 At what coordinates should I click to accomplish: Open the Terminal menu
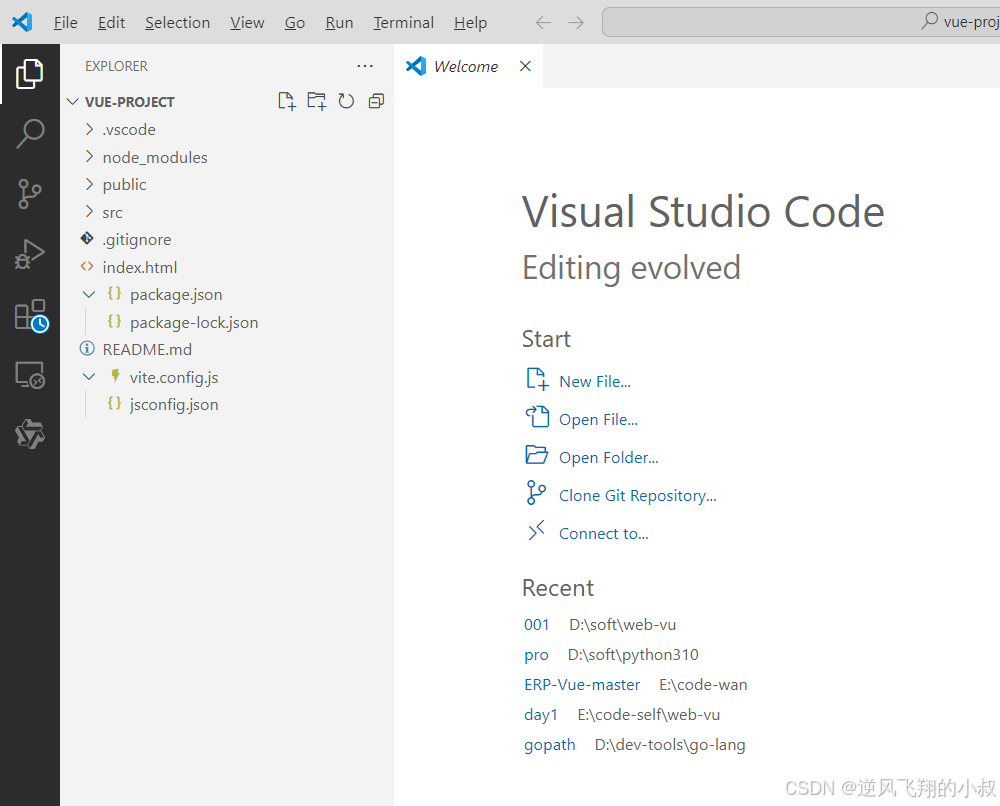tap(403, 23)
